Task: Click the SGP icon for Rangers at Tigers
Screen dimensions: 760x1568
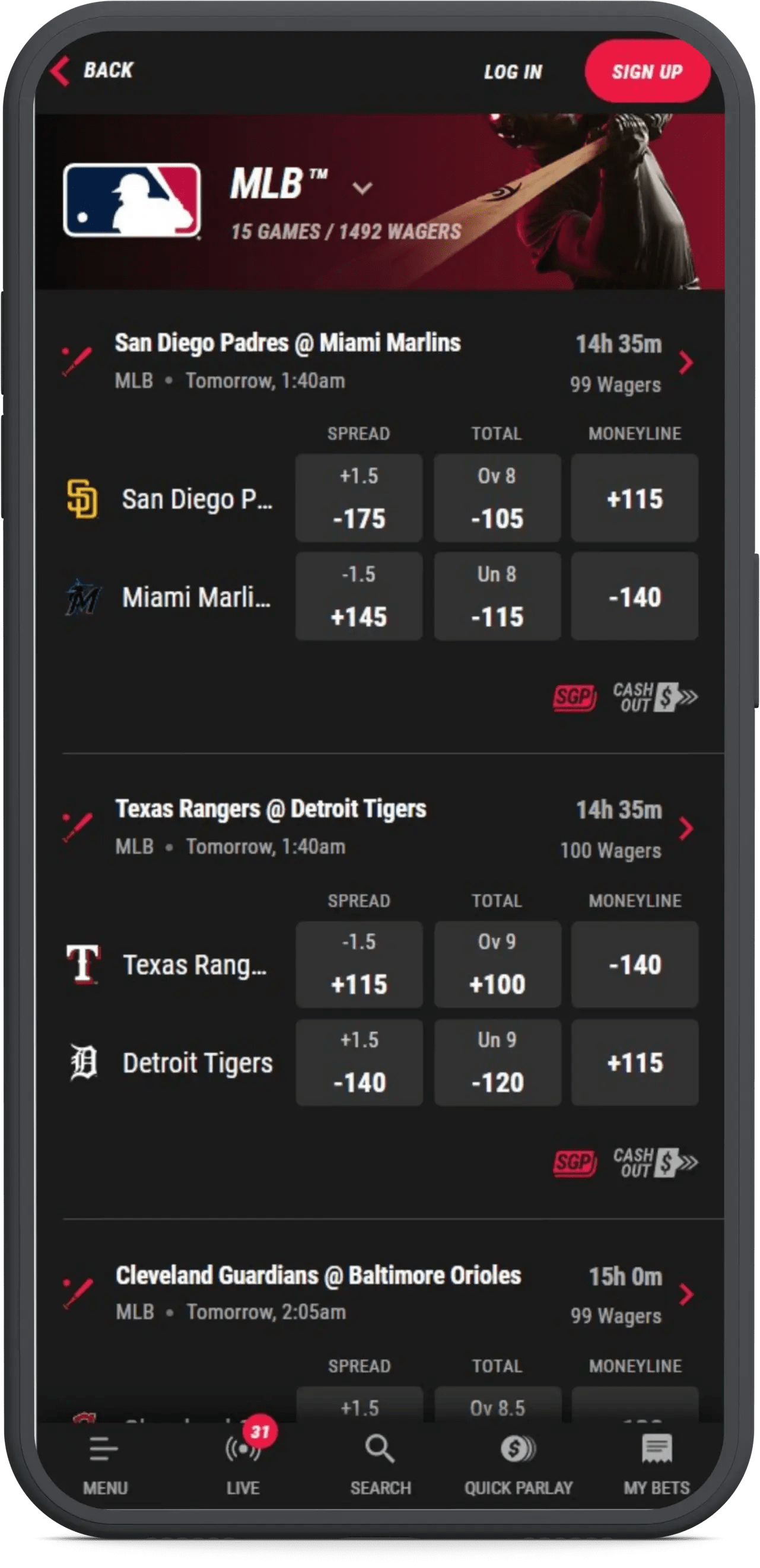Action: [574, 1163]
